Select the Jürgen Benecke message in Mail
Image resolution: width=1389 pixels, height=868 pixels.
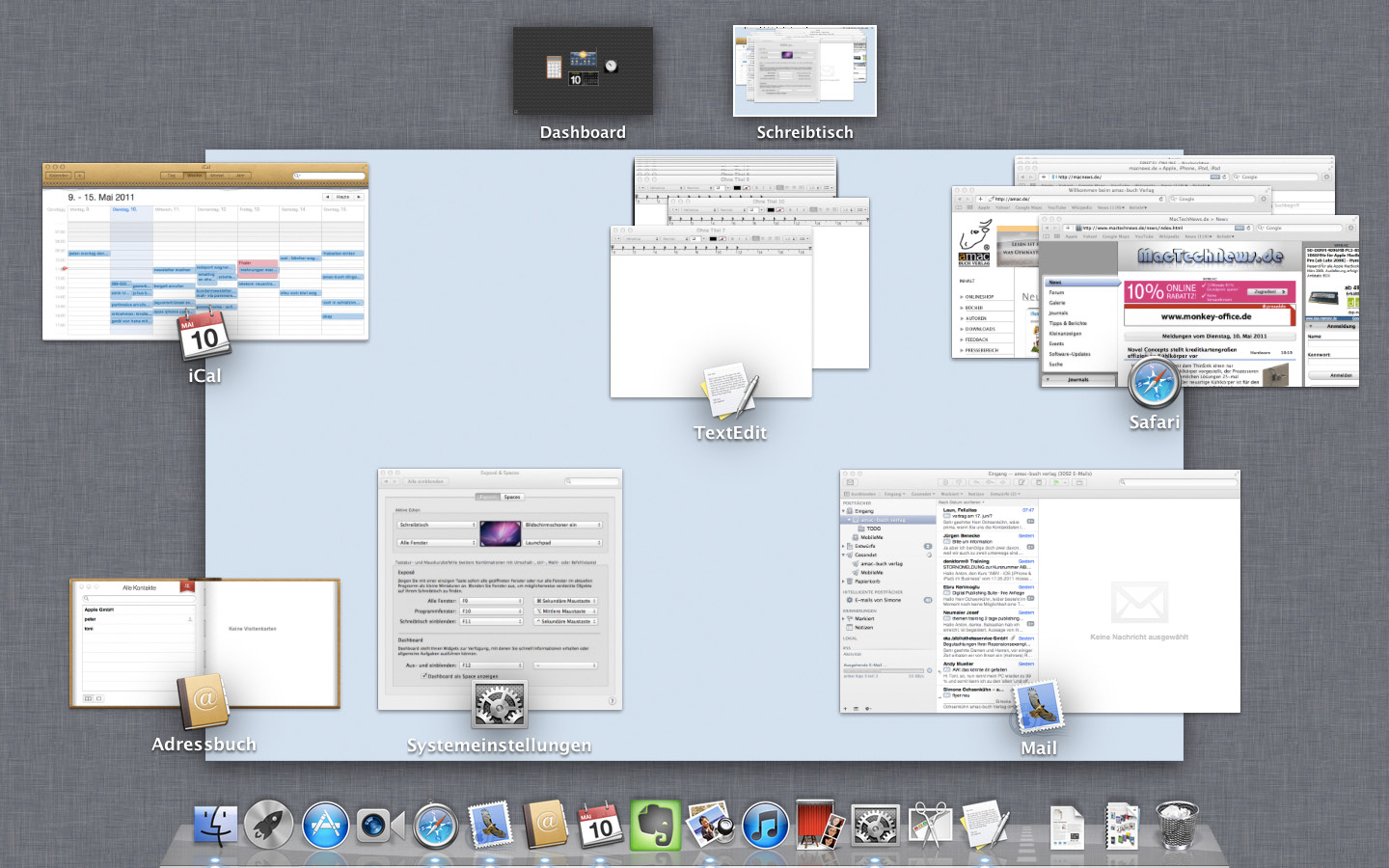click(x=988, y=545)
